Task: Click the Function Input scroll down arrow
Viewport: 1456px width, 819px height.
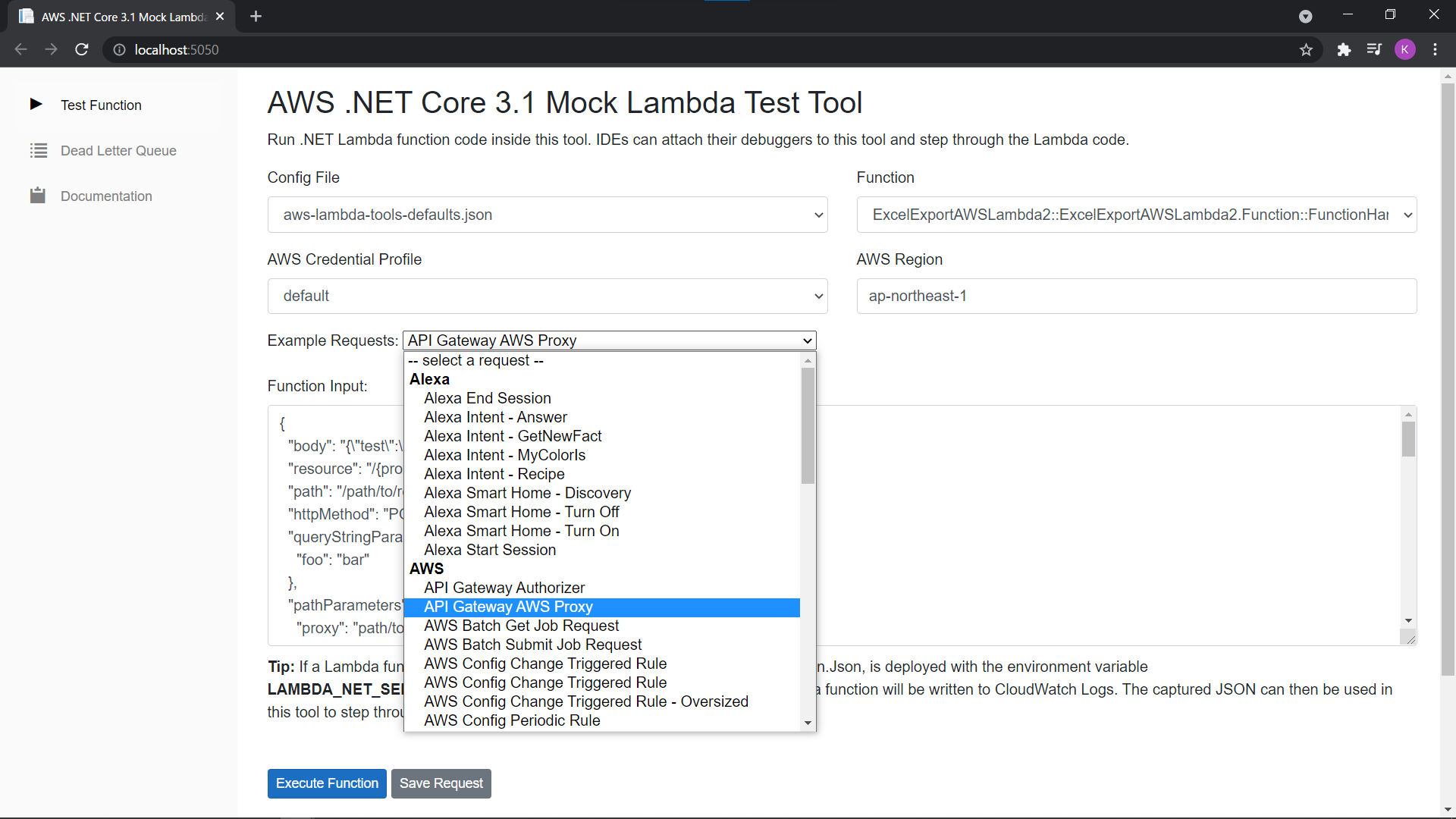Action: tap(1408, 621)
